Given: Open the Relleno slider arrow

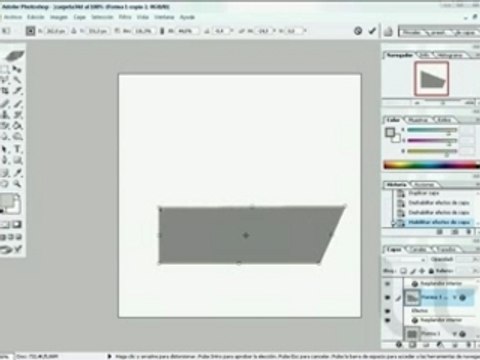Looking at the screenshot, I should click(x=475, y=271).
